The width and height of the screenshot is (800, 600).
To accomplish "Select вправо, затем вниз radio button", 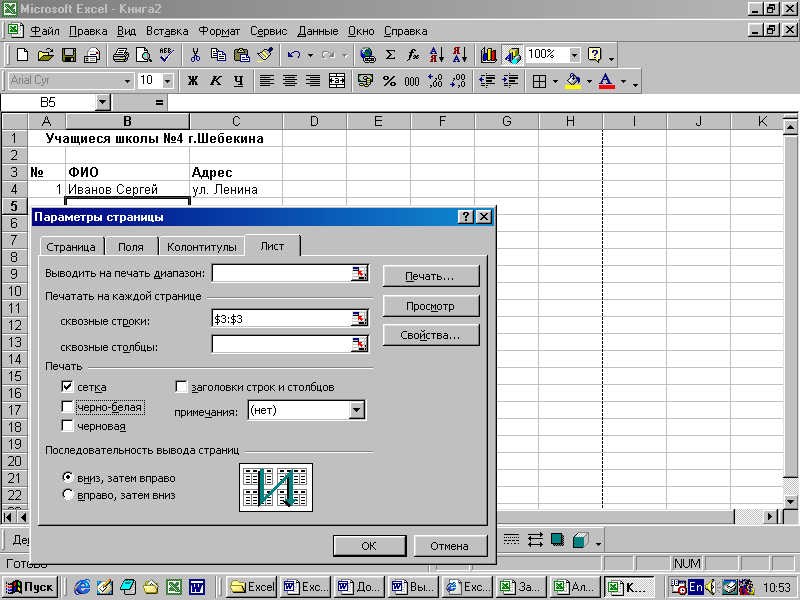I will 67,494.
